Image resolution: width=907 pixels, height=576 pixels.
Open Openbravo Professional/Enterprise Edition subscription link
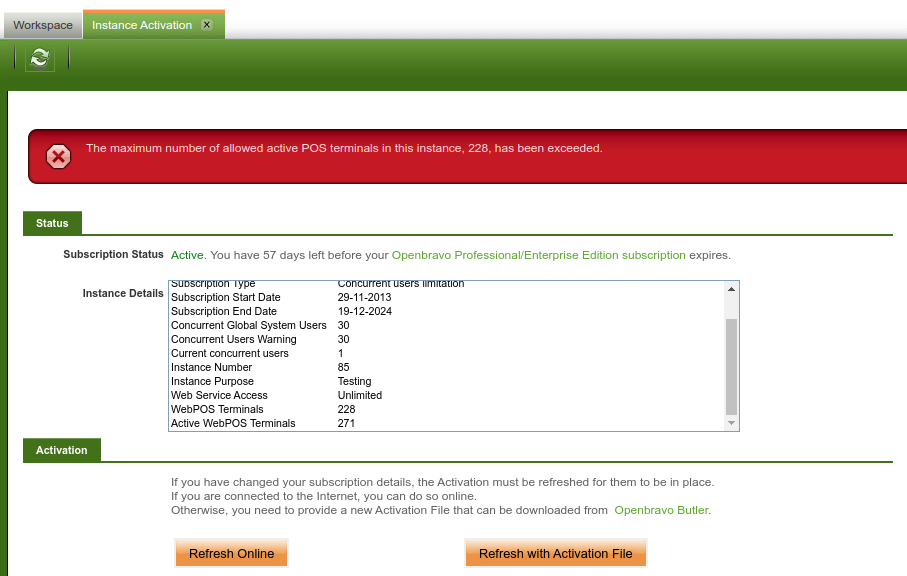click(539, 255)
